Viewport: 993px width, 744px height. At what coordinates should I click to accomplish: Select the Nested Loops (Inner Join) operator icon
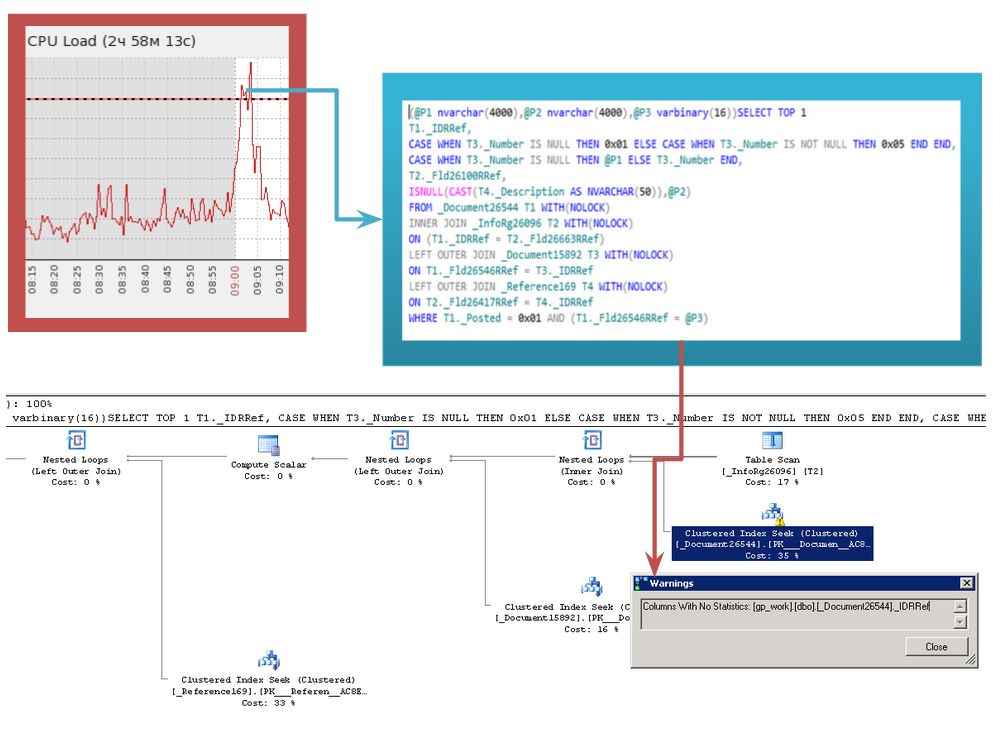click(592, 440)
